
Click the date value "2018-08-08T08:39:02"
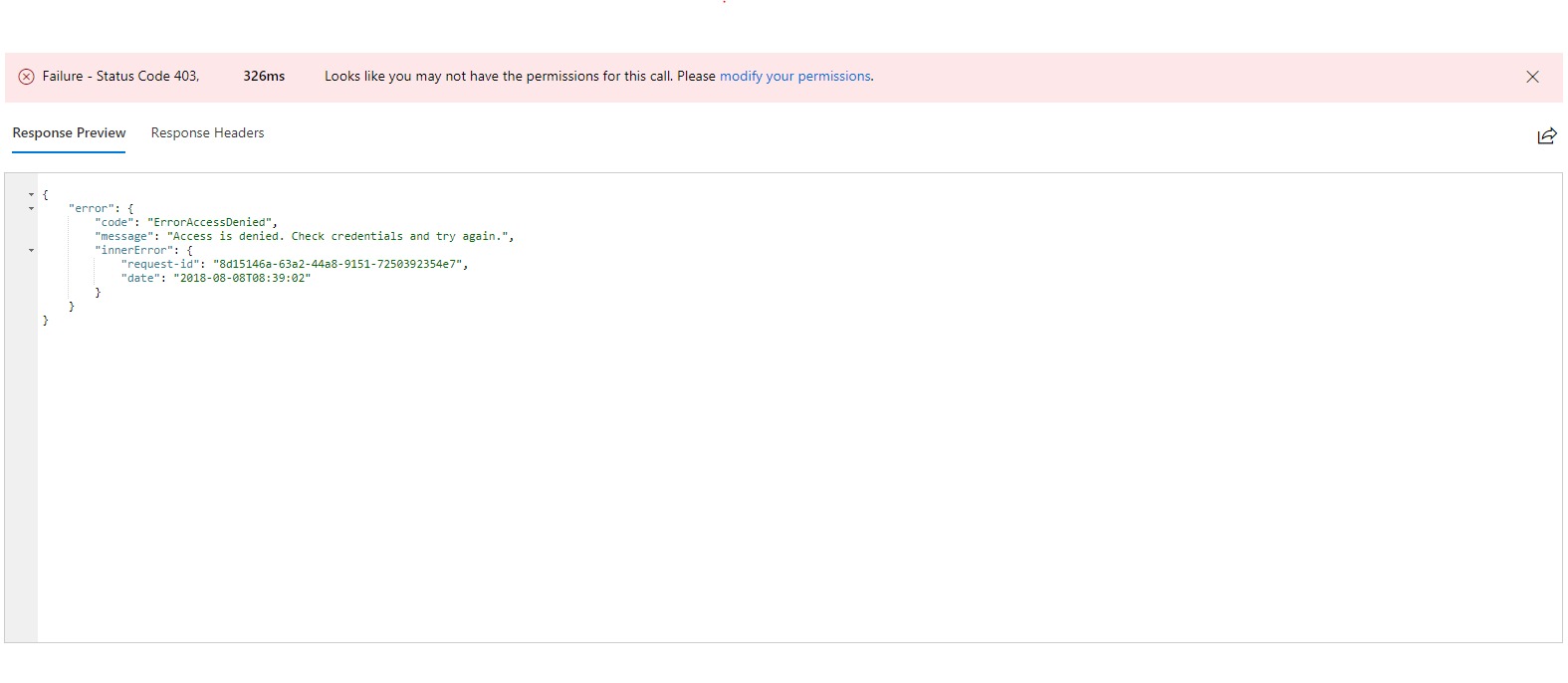point(242,279)
